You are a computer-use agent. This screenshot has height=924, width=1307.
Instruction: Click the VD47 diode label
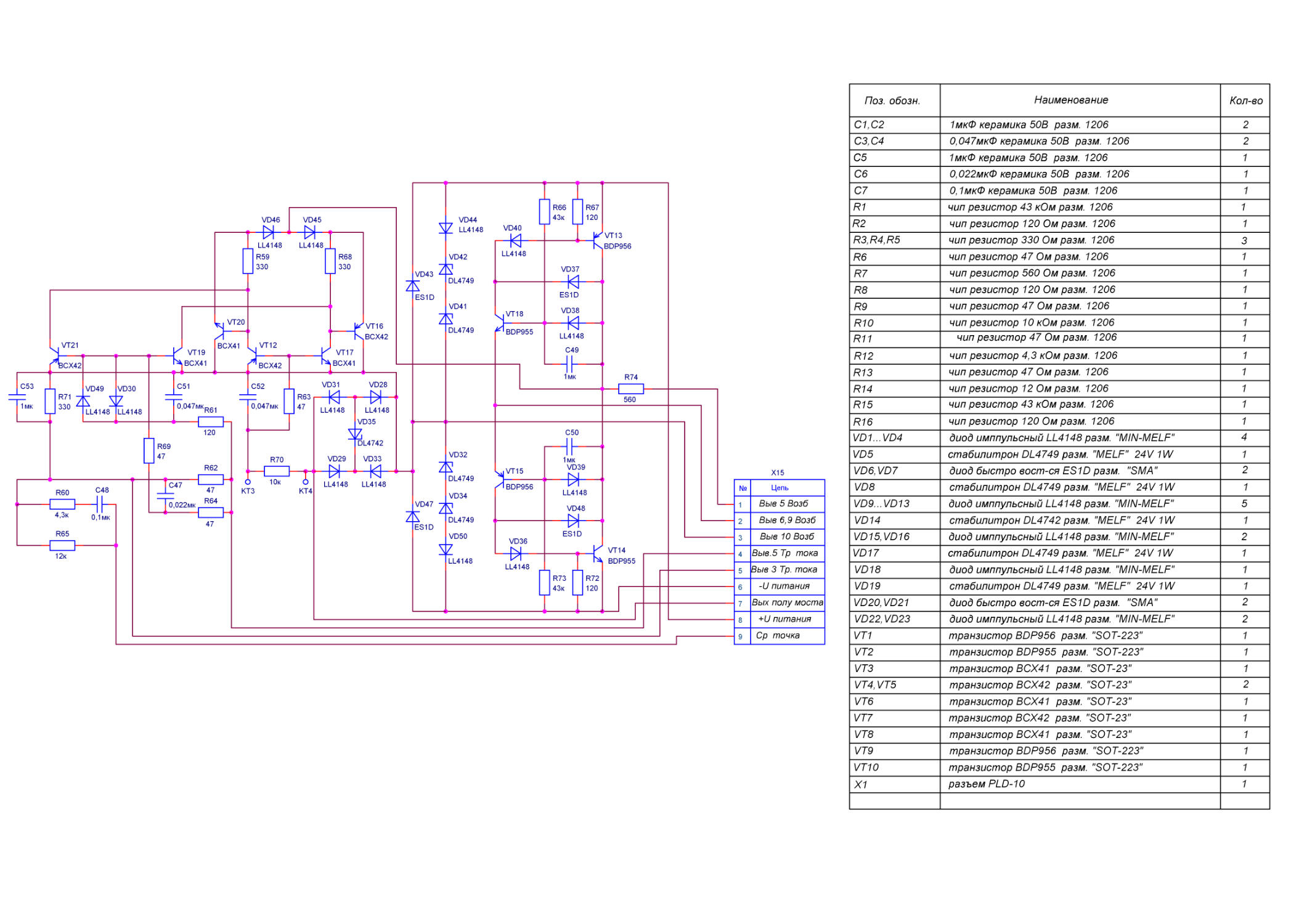(424, 505)
